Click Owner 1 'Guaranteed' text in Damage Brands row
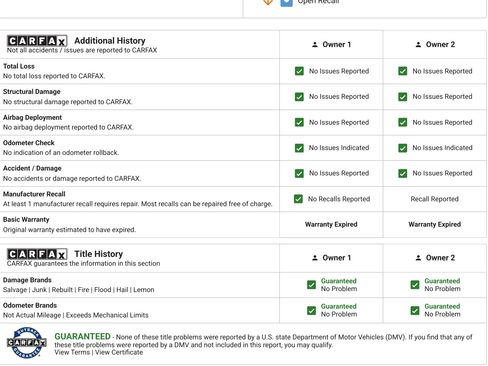Viewport: 488px width, 366px height. click(339, 281)
